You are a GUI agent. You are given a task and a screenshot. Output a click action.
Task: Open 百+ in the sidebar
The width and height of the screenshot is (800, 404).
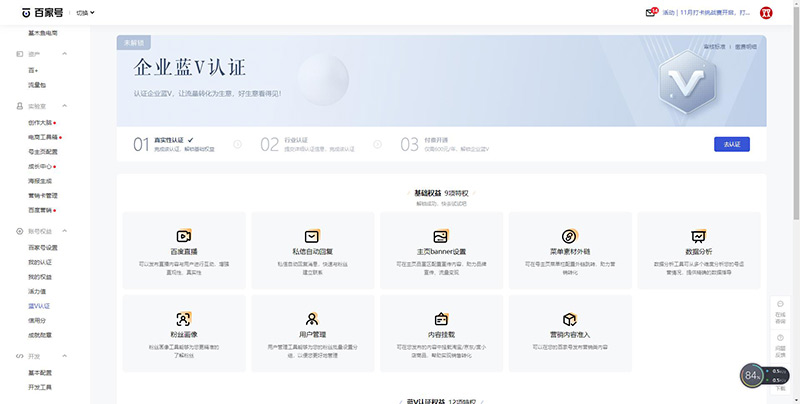point(33,70)
